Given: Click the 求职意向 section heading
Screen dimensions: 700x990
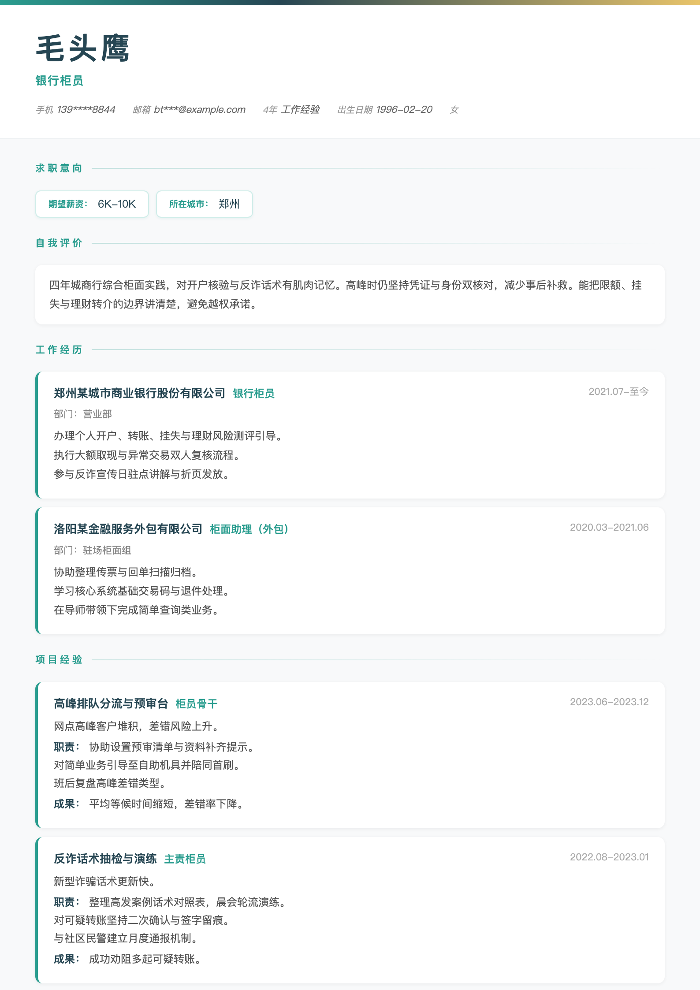Looking at the screenshot, I should pos(59,168).
